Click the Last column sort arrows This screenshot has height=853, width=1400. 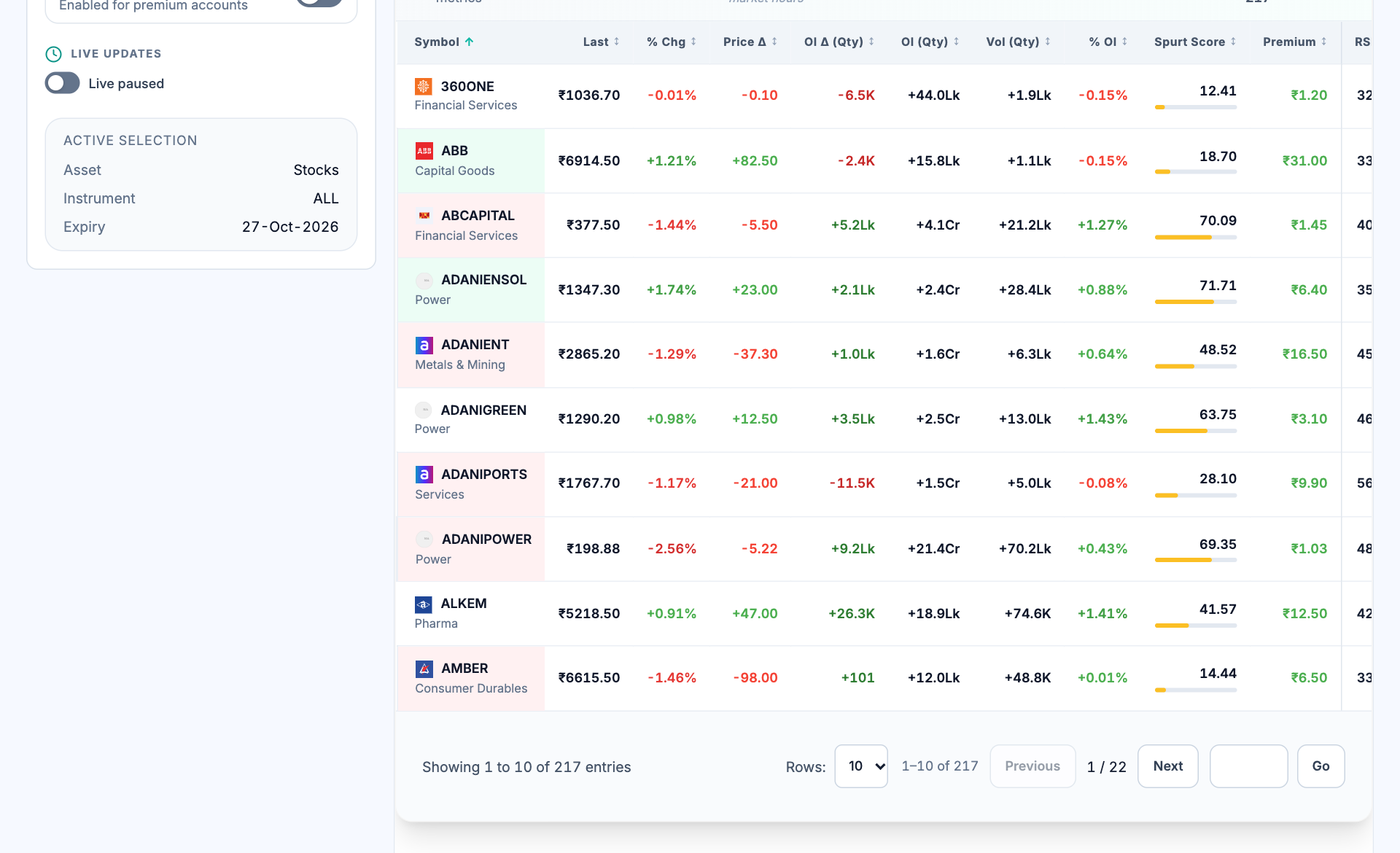pyautogui.click(x=617, y=42)
